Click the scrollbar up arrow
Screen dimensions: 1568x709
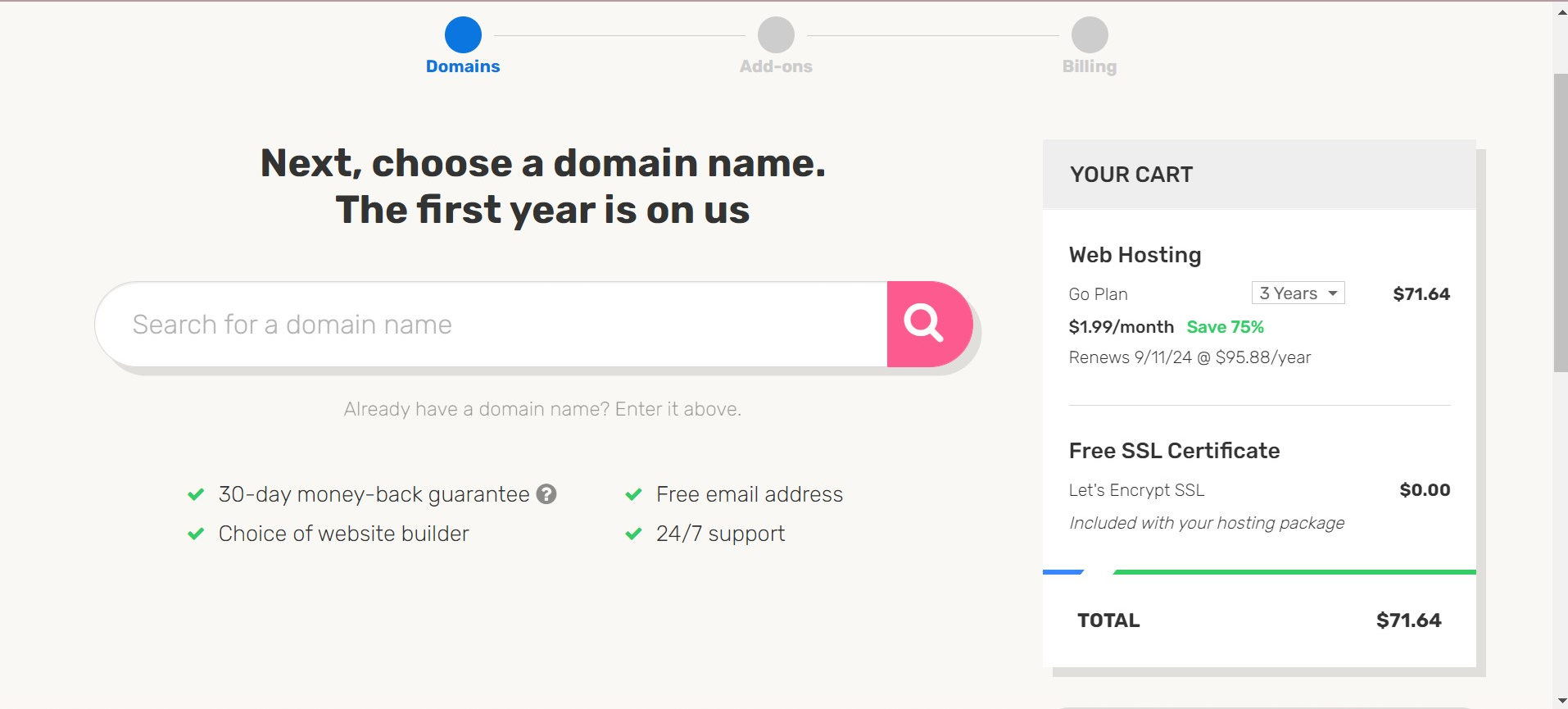point(1560,11)
